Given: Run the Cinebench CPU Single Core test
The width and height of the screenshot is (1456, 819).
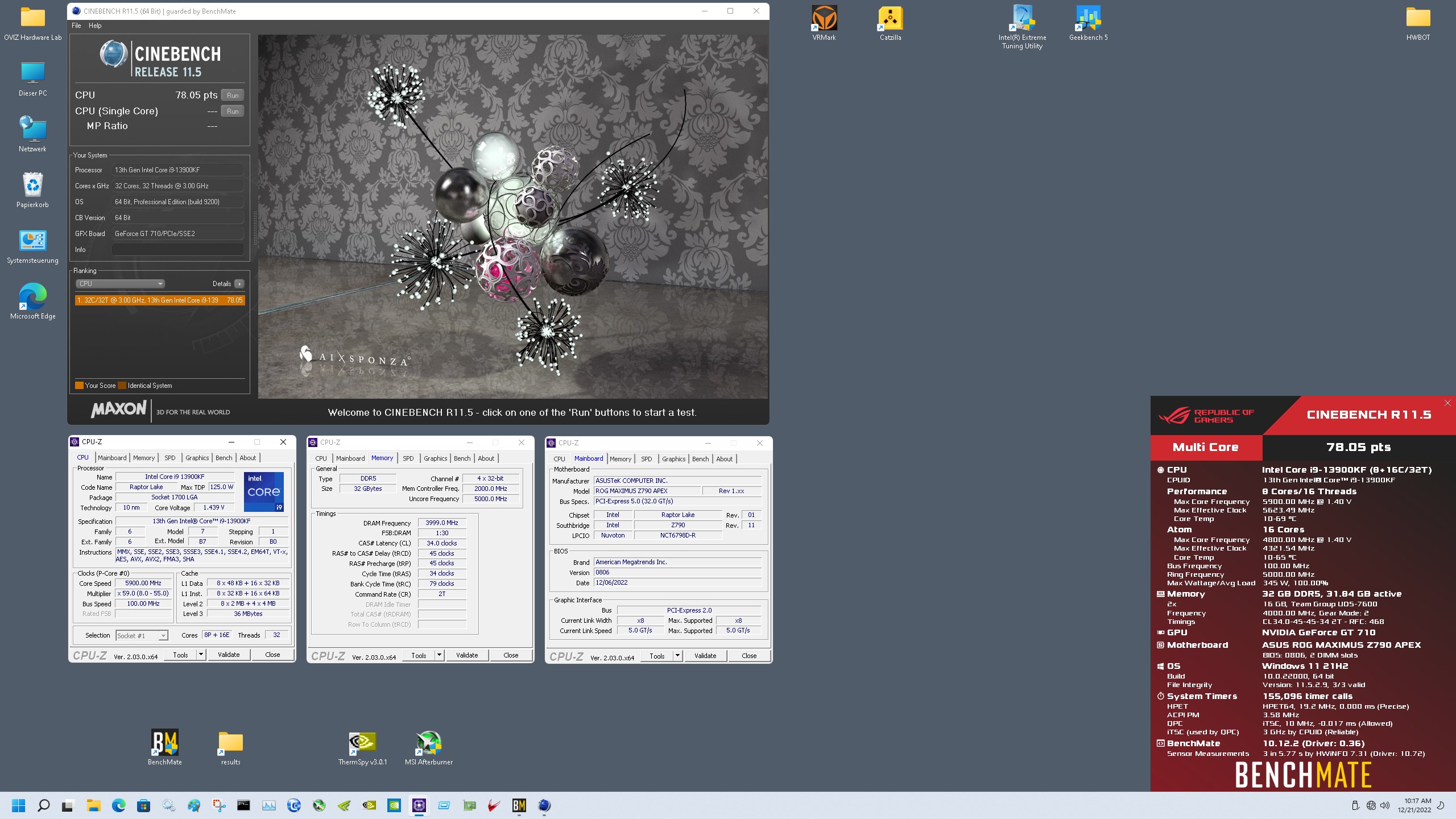Looking at the screenshot, I should pos(233,111).
